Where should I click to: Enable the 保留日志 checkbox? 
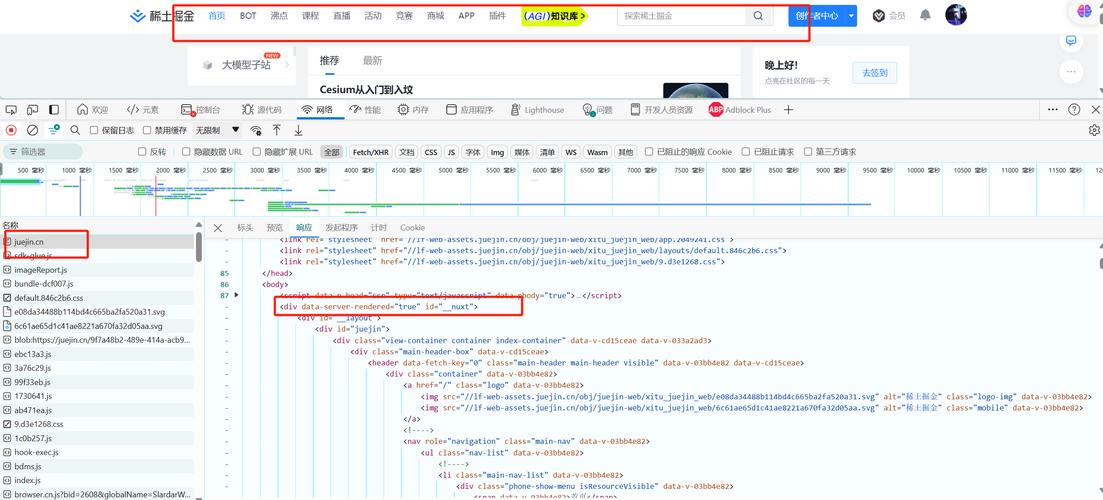94,130
